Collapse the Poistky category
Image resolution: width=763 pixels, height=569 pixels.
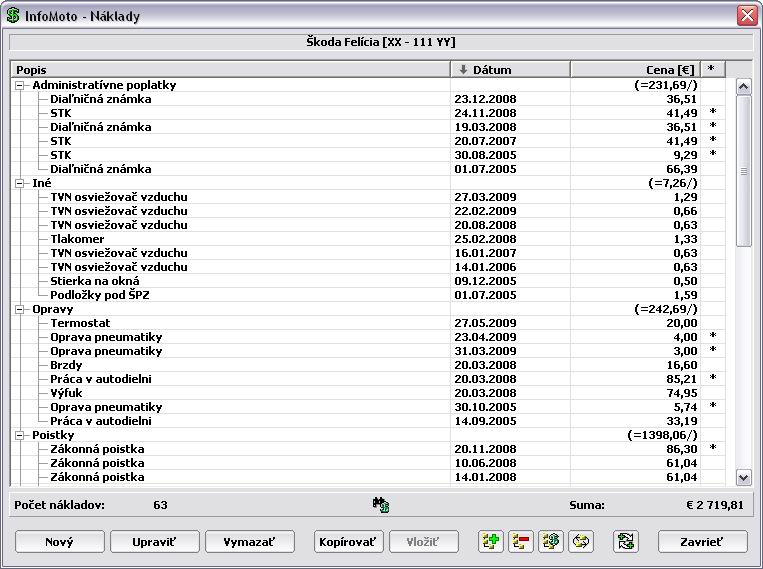(19, 436)
